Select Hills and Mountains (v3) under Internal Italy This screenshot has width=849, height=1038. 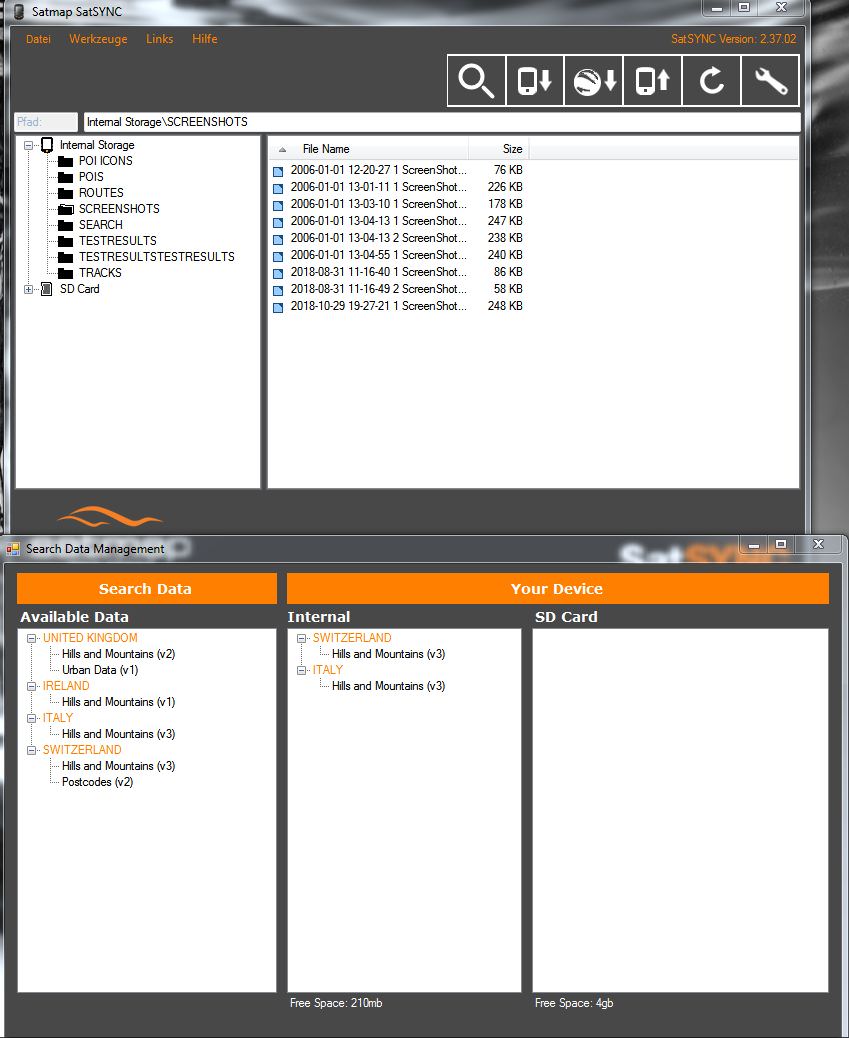click(x=388, y=686)
